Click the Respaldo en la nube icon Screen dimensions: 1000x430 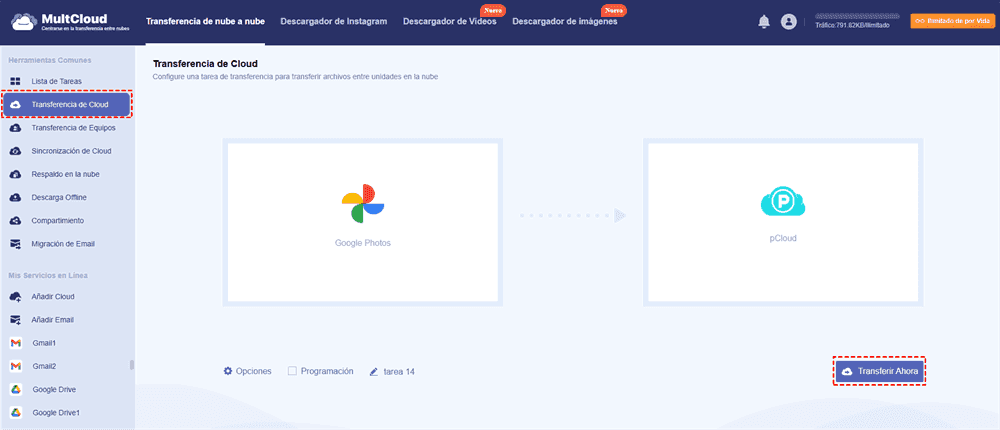tap(16, 174)
